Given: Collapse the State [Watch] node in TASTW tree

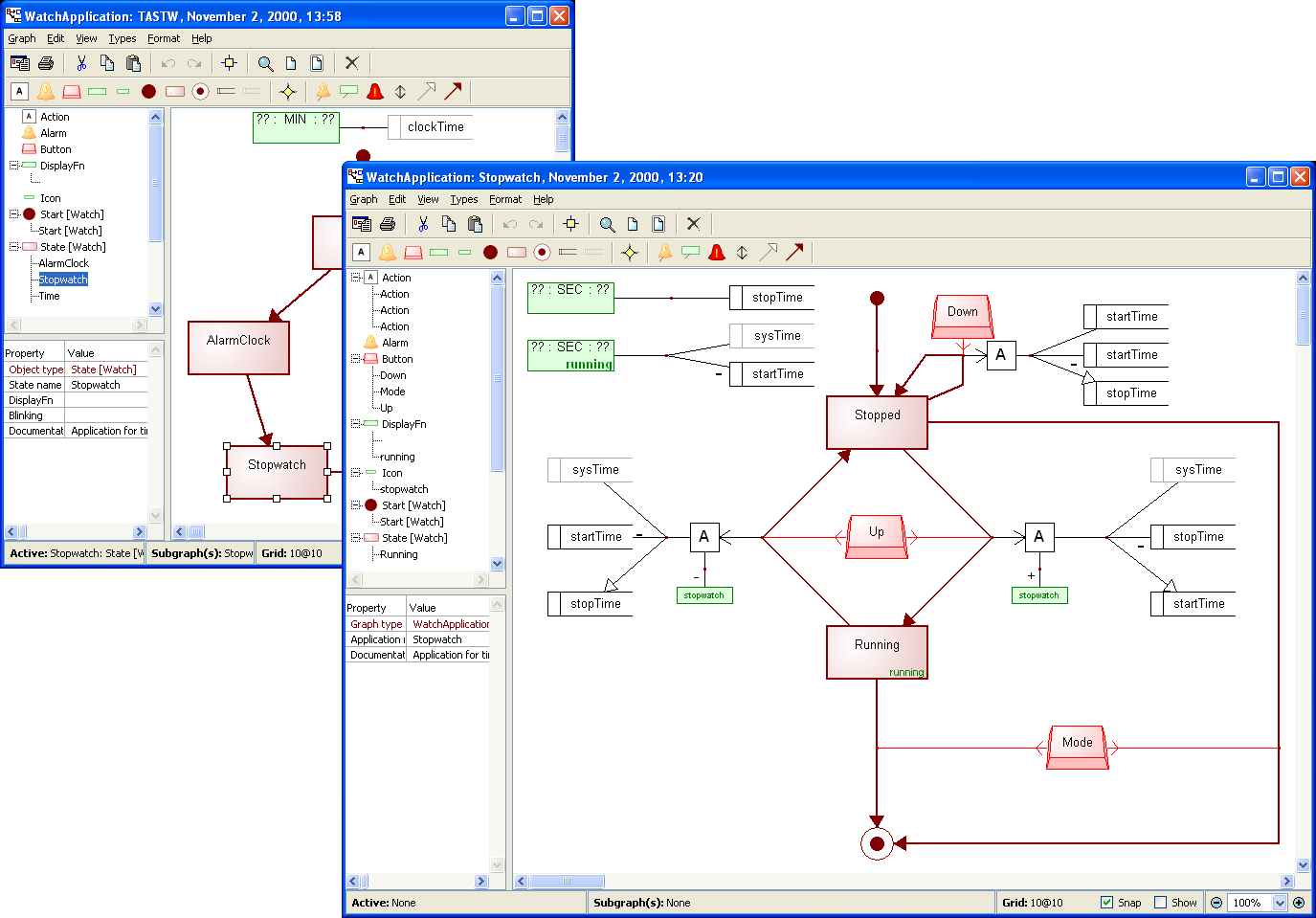Looking at the screenshot, I should point(14,247).
